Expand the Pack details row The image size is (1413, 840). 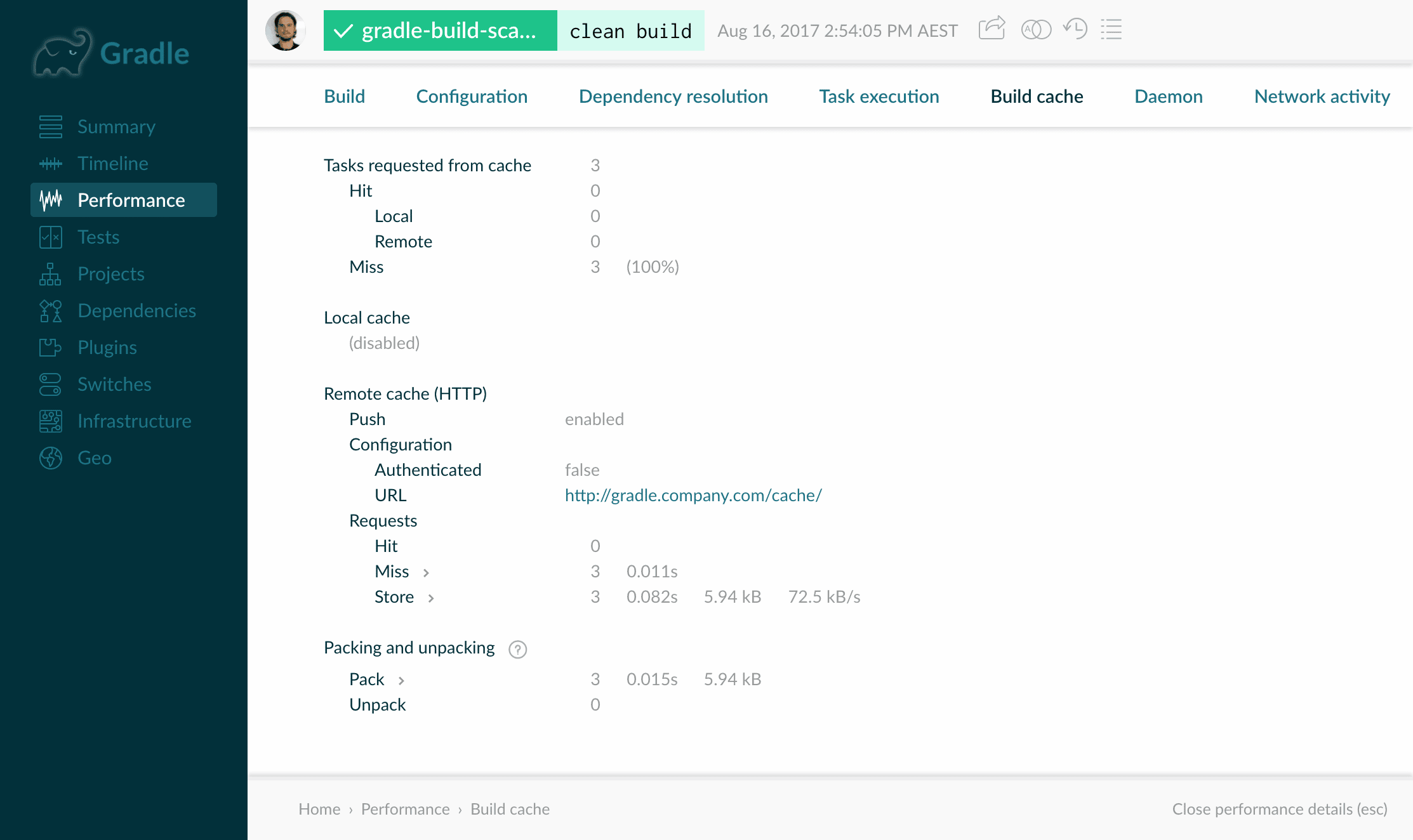point(401,681)
